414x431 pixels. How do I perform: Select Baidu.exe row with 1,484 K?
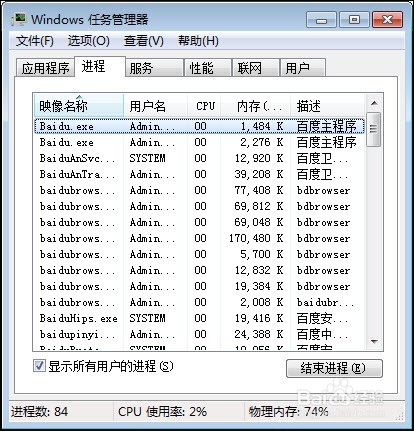click(x=199, y=126)
